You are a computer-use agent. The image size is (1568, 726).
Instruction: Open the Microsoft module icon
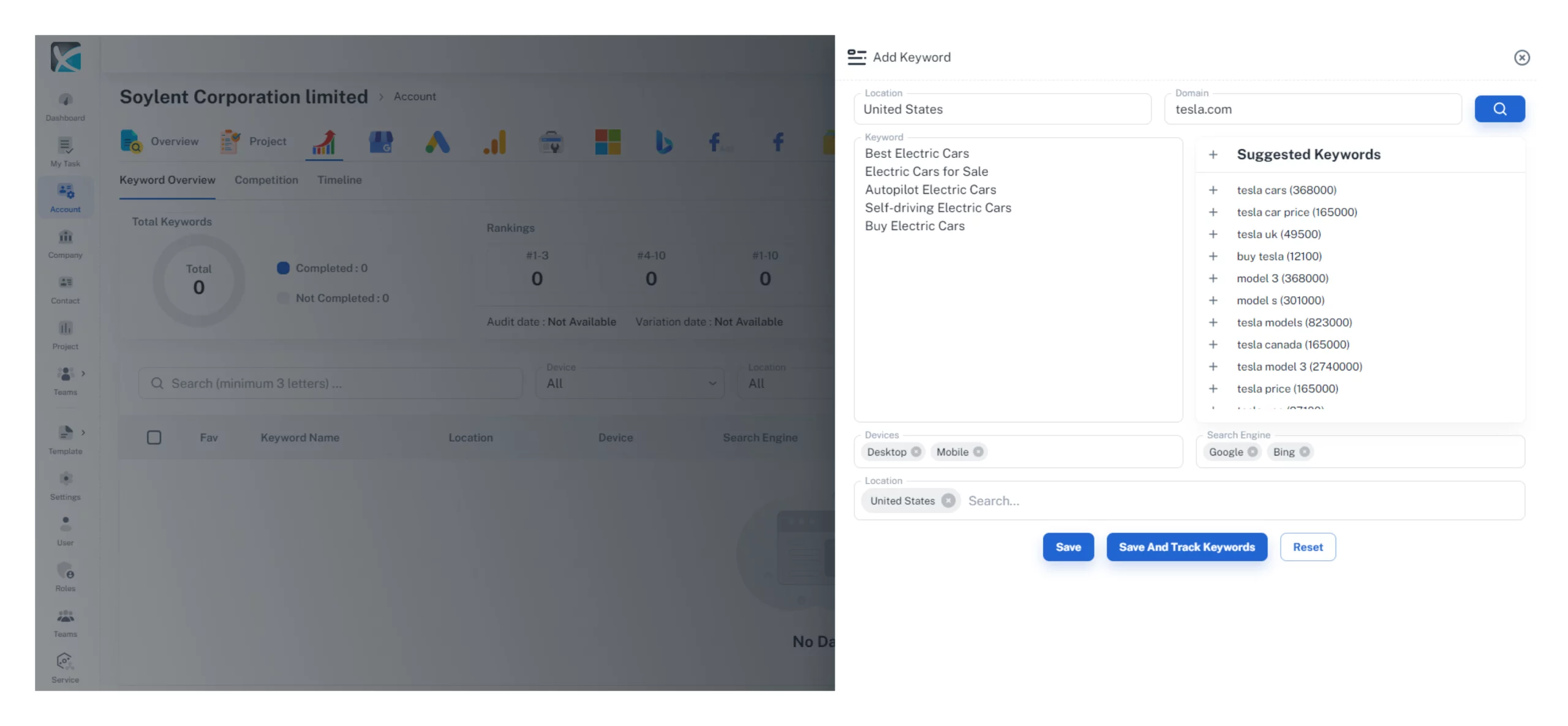coord(608,142)
